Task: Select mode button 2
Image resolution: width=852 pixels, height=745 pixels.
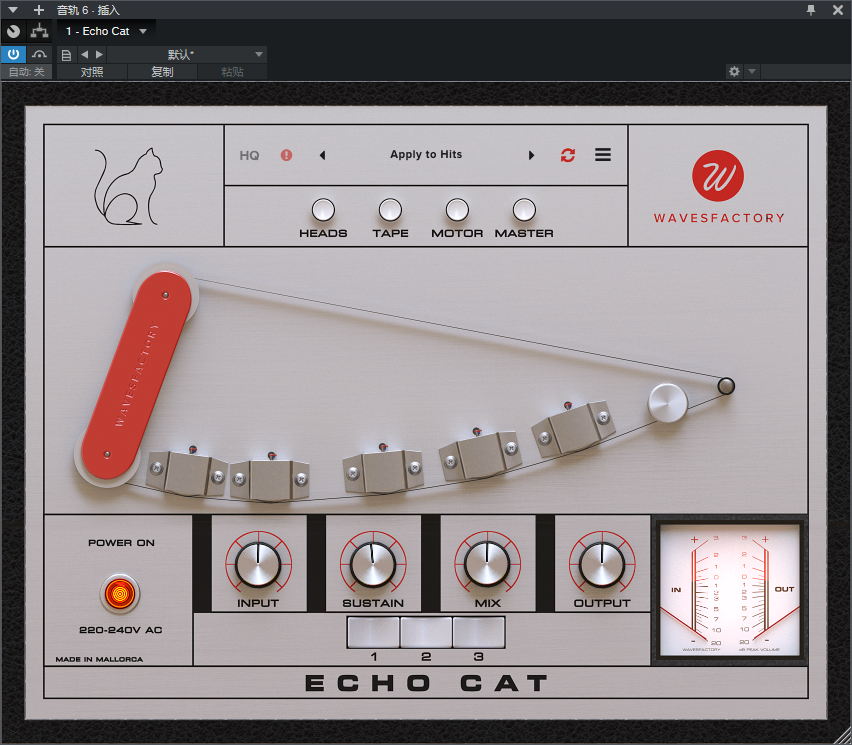Action: click(426, 632)
